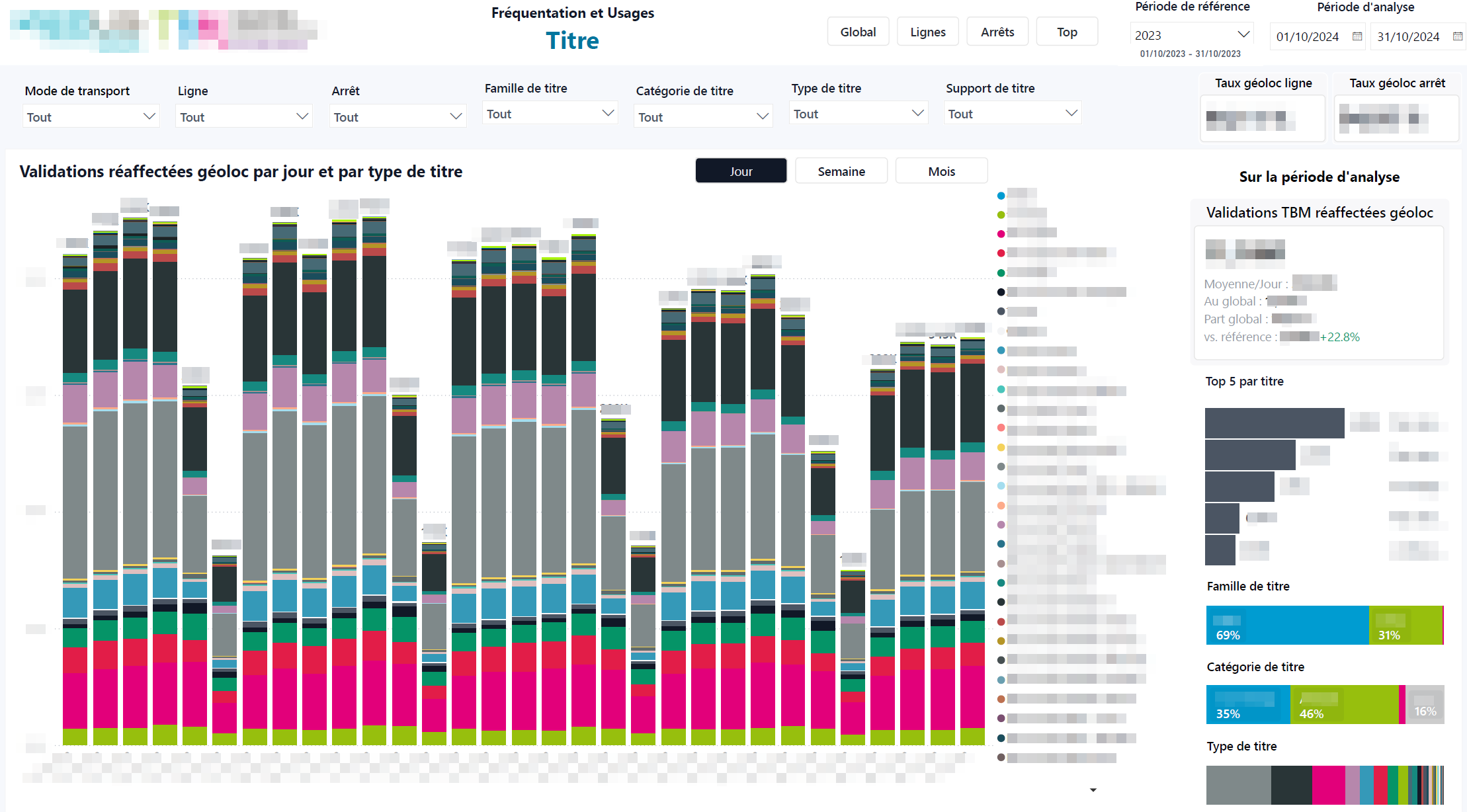This screenshot has height=812, width=1467.
Task: Click the red legend marker dot
Action: point(1001,253)
